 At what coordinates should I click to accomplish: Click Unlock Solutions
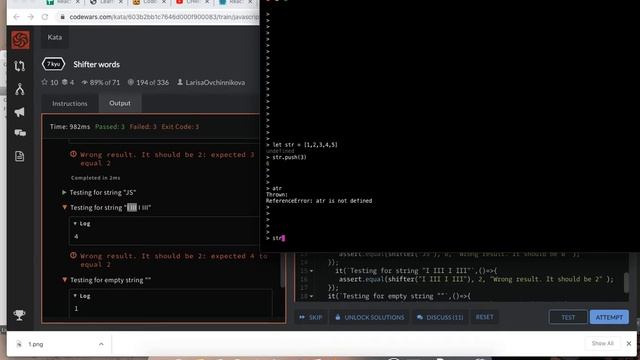click(x=370, y=317)
